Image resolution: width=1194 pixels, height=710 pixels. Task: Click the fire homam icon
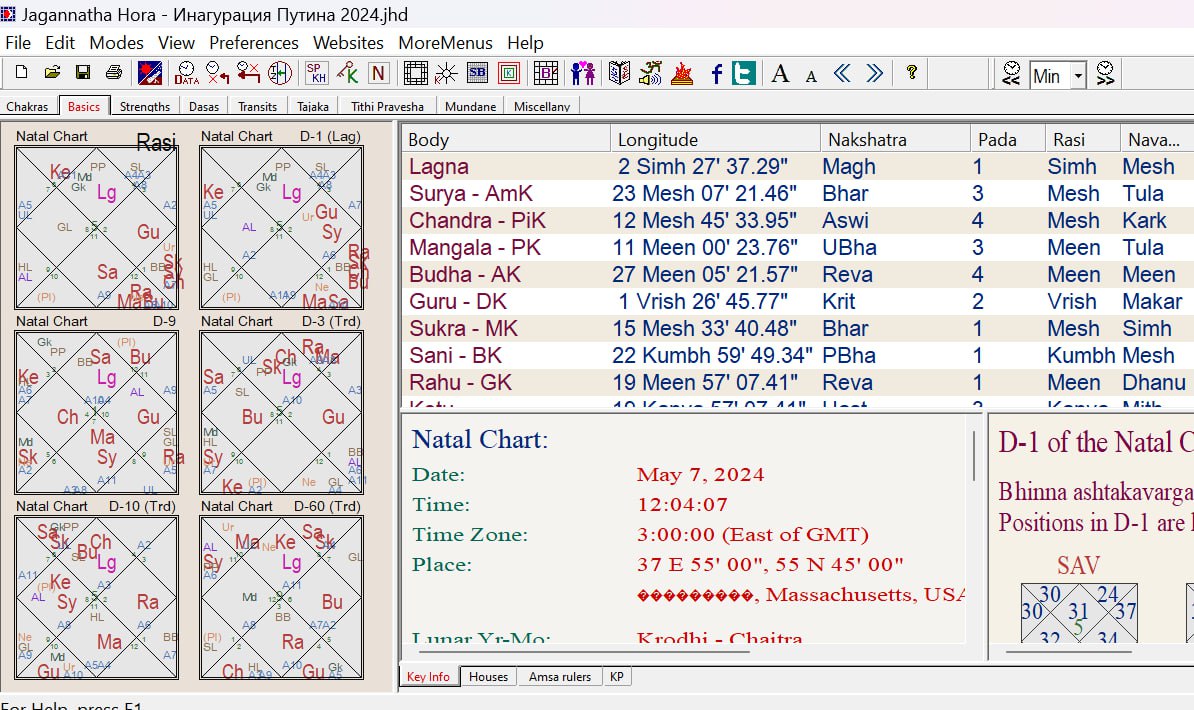coord(682,73)
